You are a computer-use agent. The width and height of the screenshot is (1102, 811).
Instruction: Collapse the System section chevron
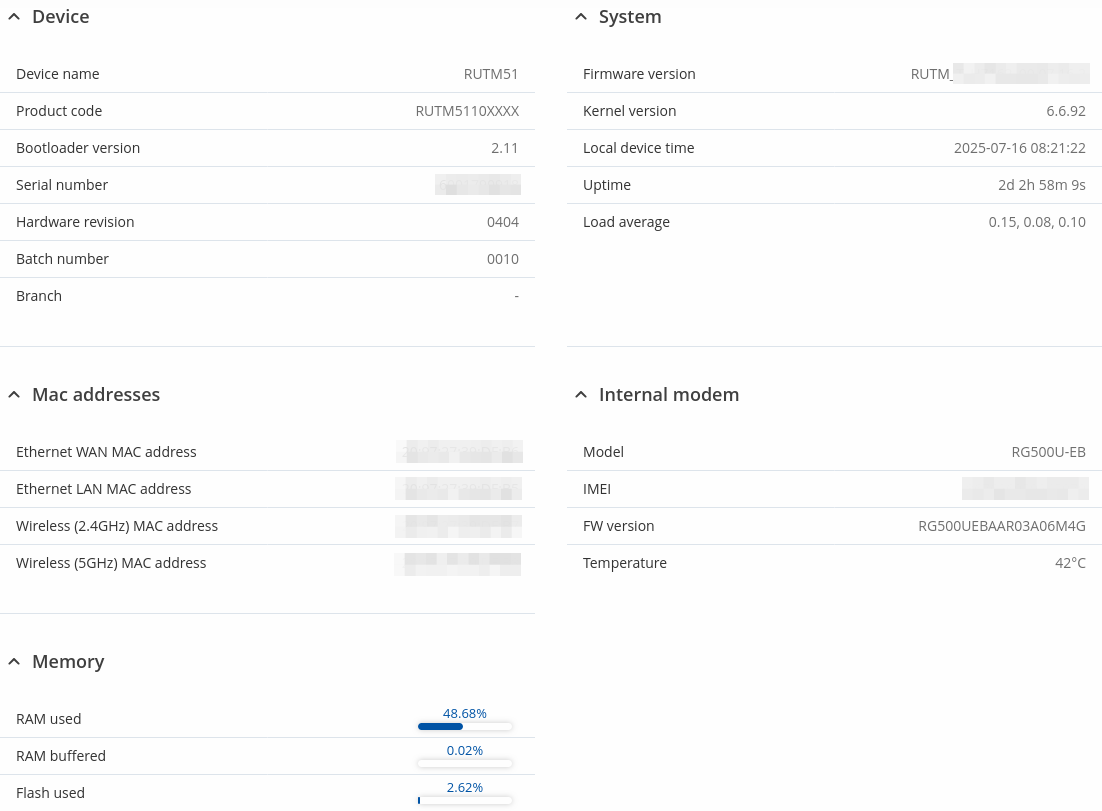pyautogui.click(x=581, y=17)
